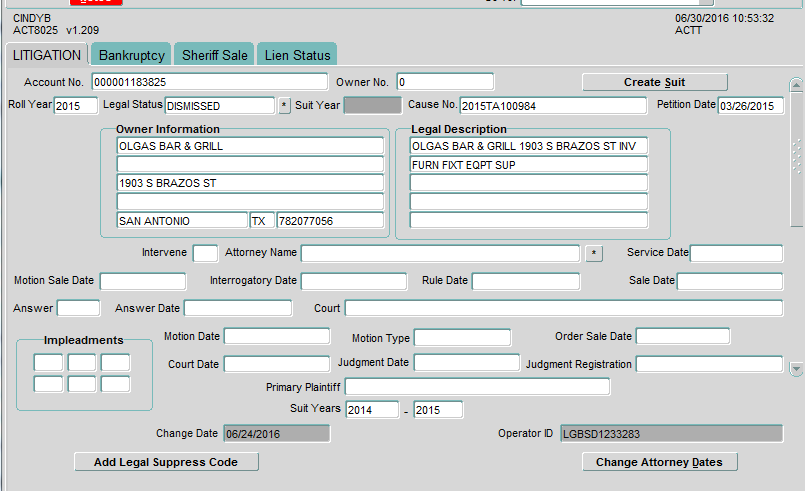Open the Attorney Name lookup asterisk button

[x=594, y=254]
